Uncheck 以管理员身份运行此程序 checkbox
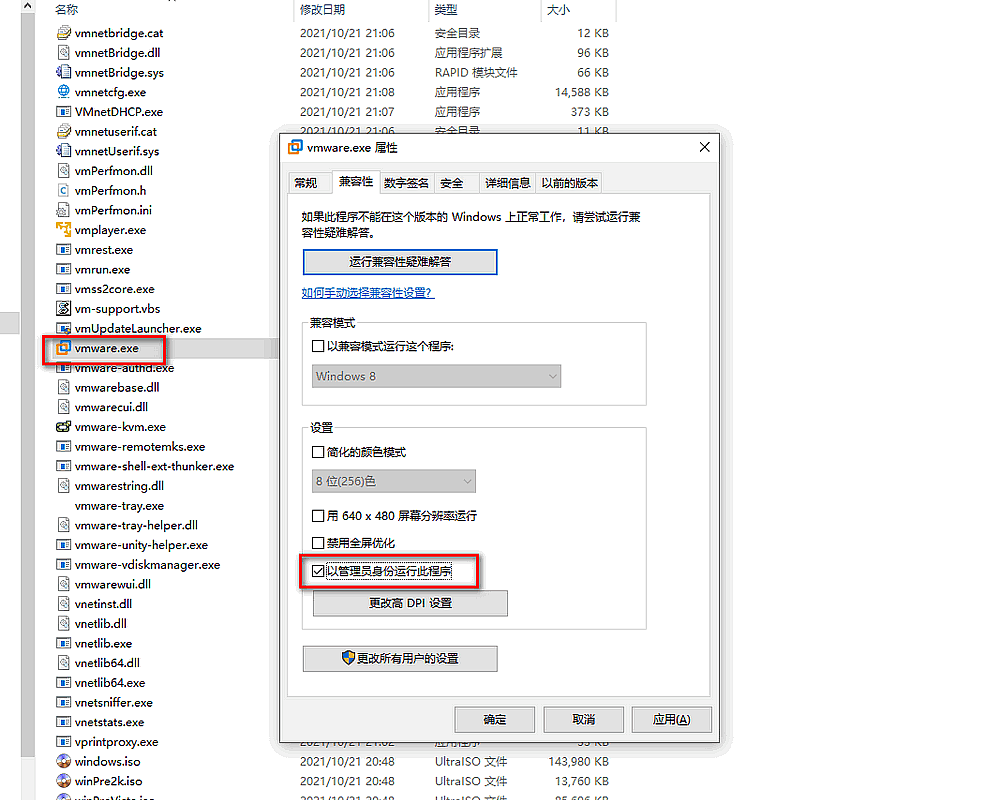This screenshot has height=800, width=1000. click(x=319, y=572)
